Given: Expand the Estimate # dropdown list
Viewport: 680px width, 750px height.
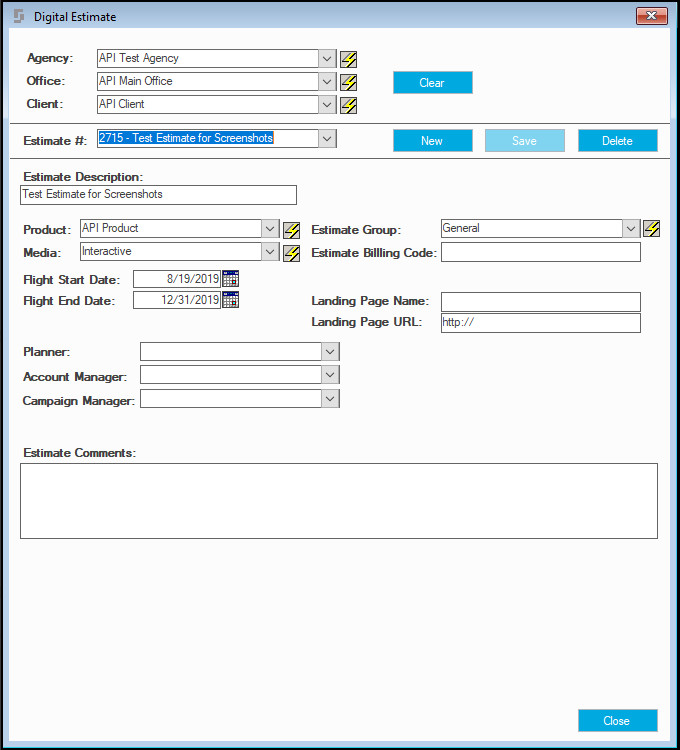Looking at the screenshot, I should click(327, 139).
